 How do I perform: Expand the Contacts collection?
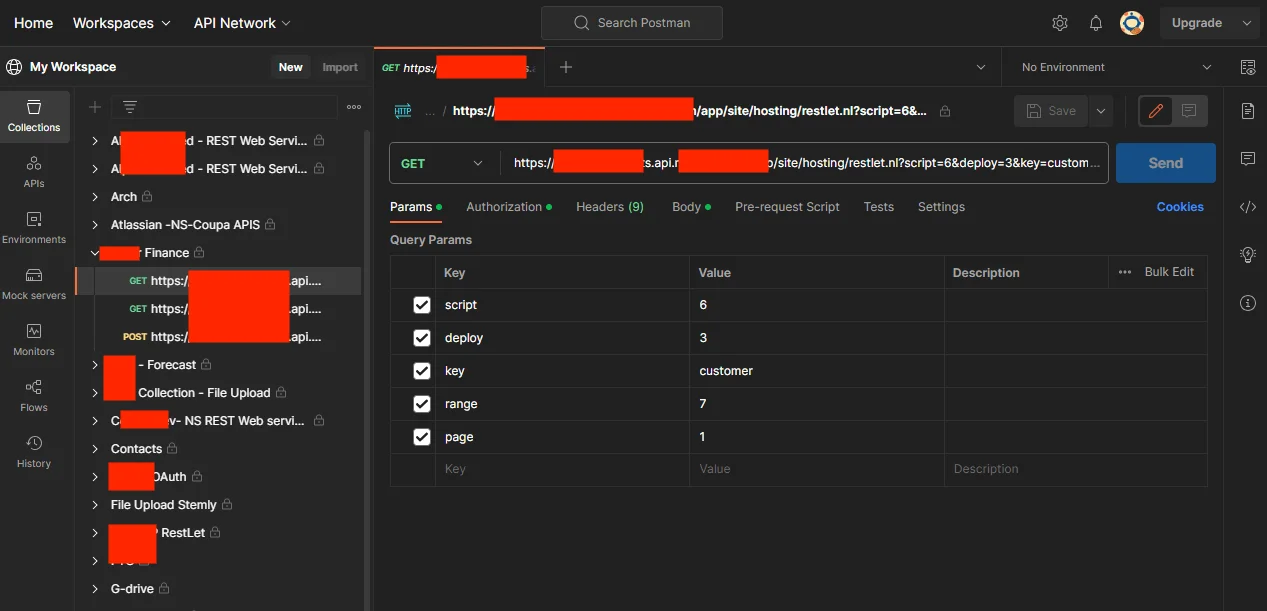[x=95, y=449]
